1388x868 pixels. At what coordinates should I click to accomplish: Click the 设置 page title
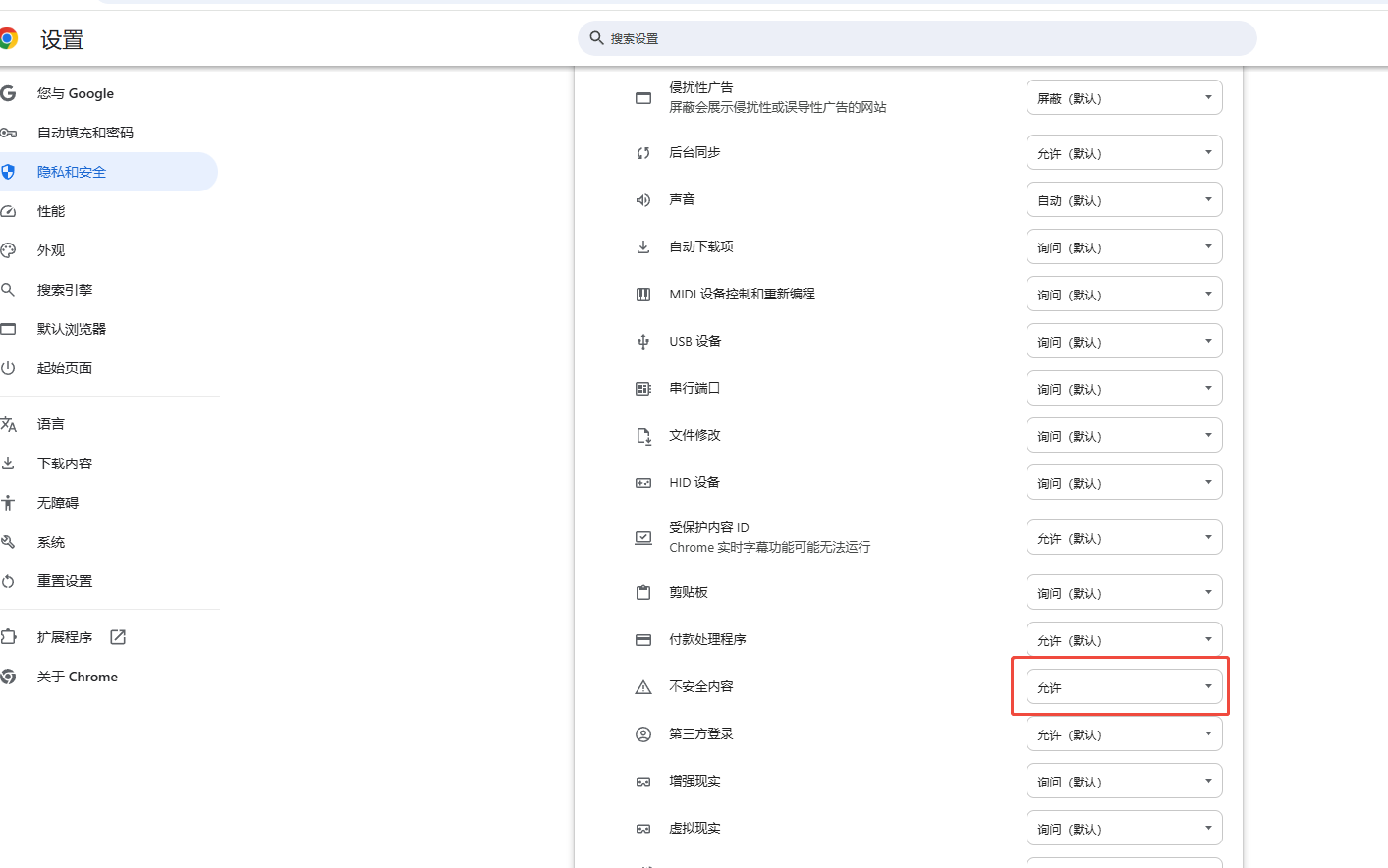click(62, 40)
